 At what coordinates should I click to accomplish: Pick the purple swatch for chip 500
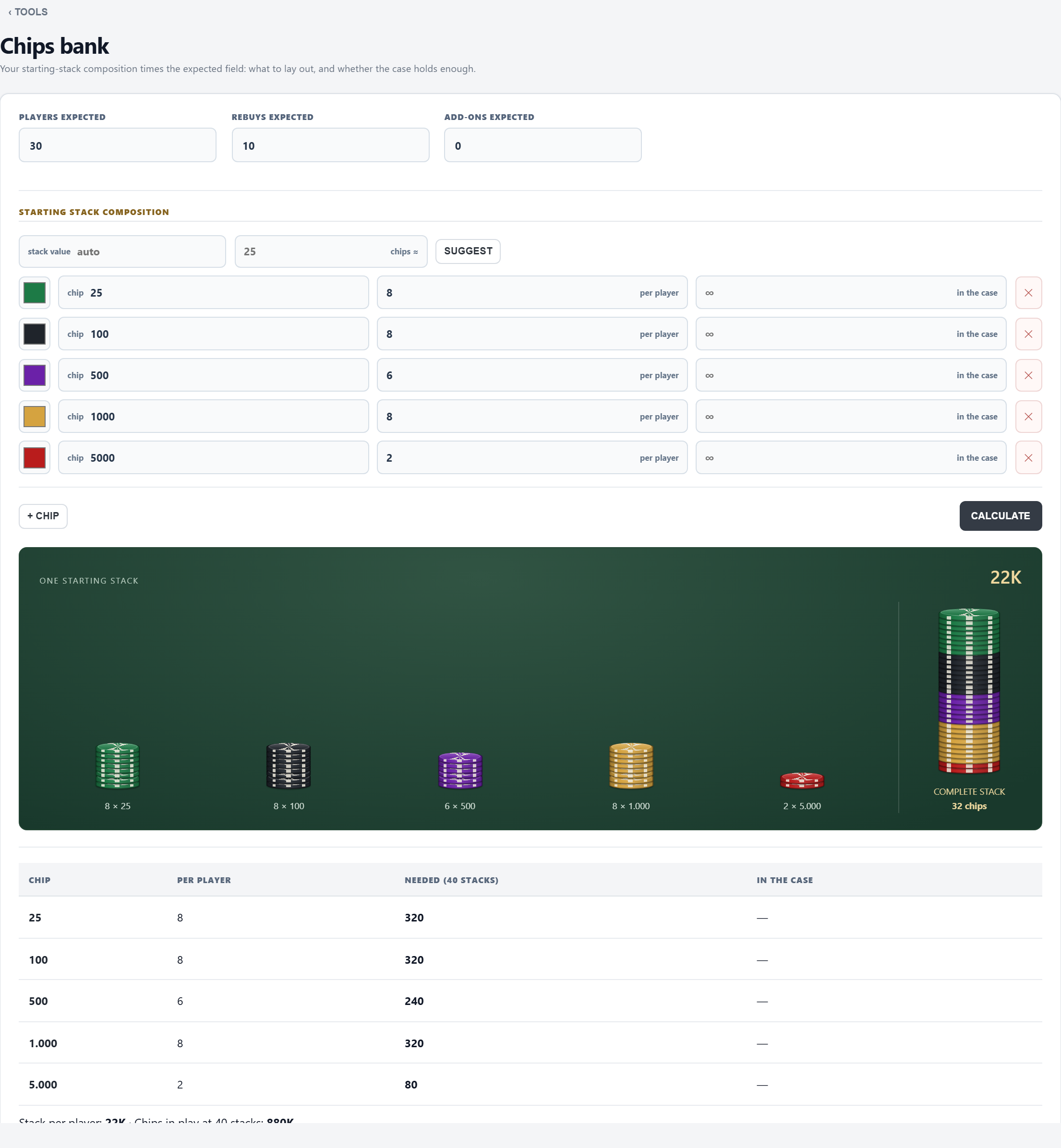pyautogui.click(x=35, y=375)
